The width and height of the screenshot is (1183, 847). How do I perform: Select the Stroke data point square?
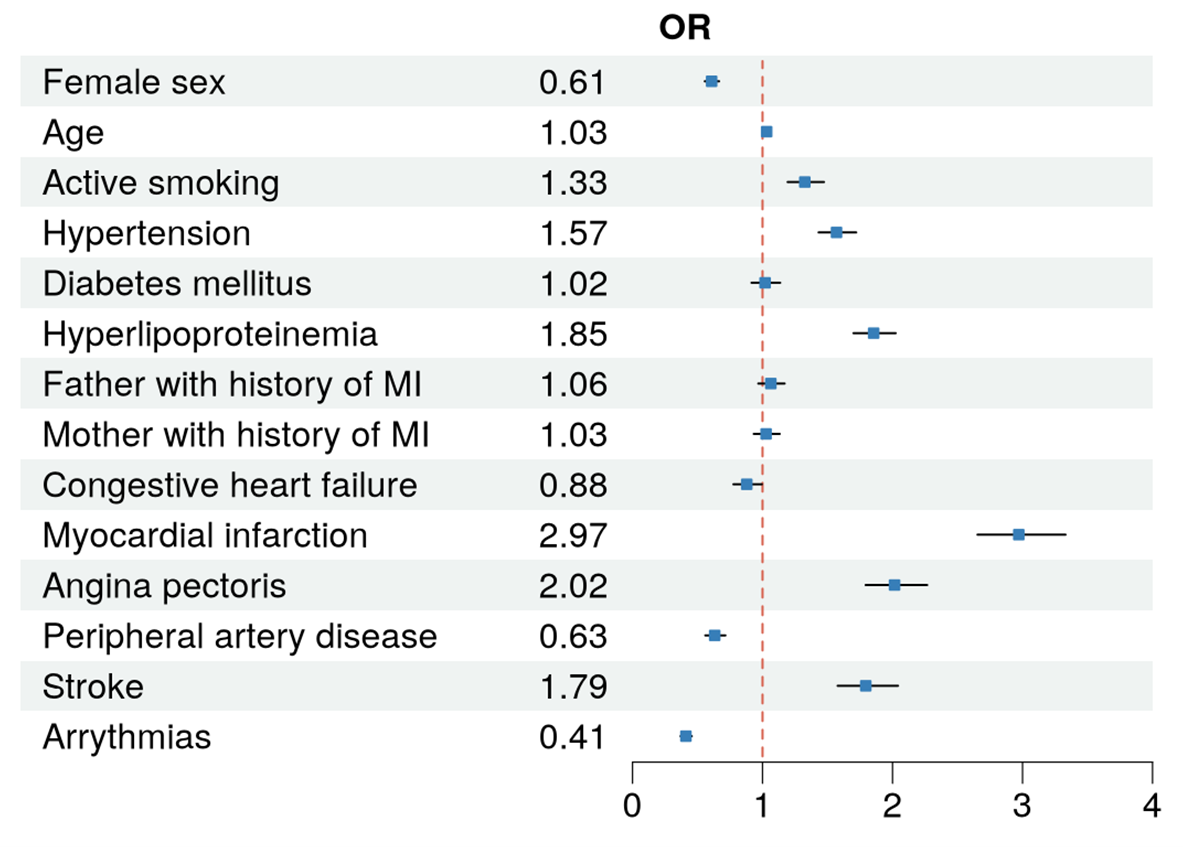(x=865, y=686)
